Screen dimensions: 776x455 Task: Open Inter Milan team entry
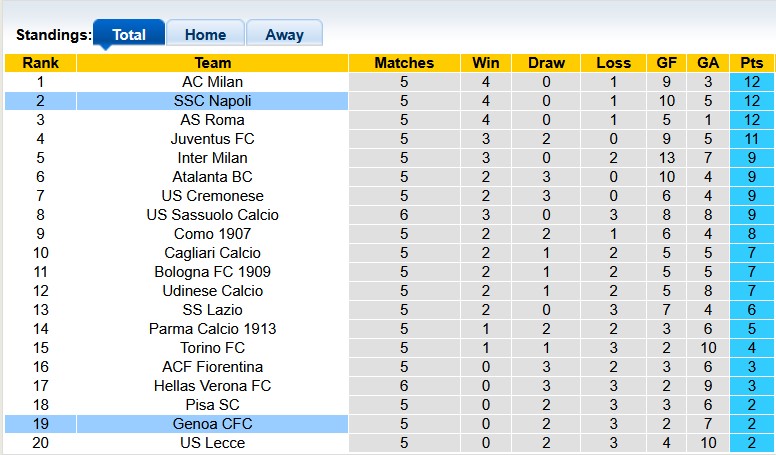[212, 158]
